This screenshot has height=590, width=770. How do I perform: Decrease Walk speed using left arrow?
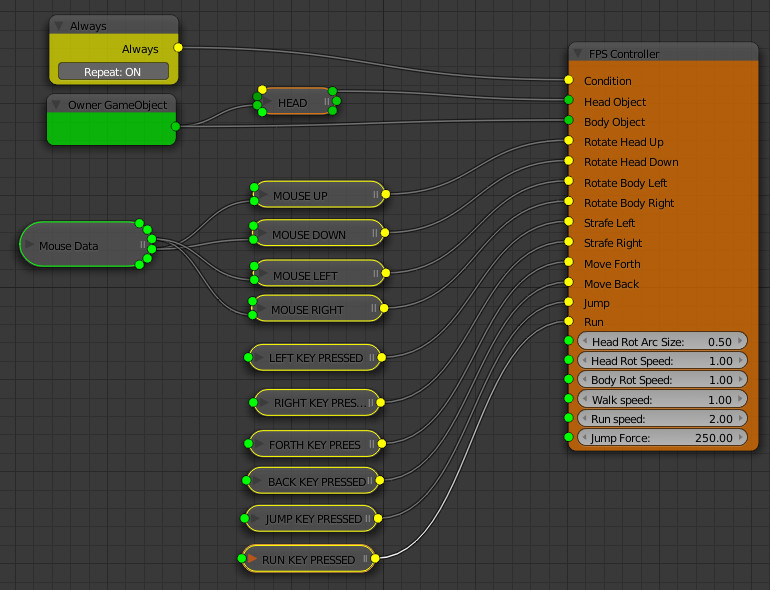[584, 400]
